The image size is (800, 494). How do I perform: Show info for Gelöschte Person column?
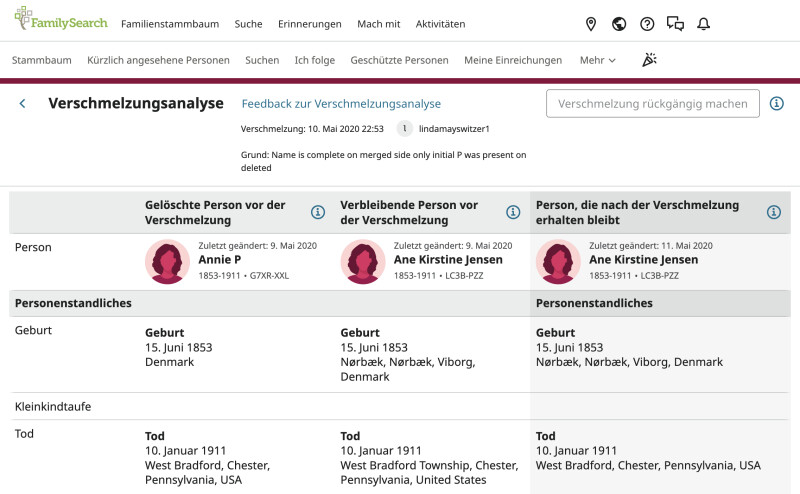(318, 212)
